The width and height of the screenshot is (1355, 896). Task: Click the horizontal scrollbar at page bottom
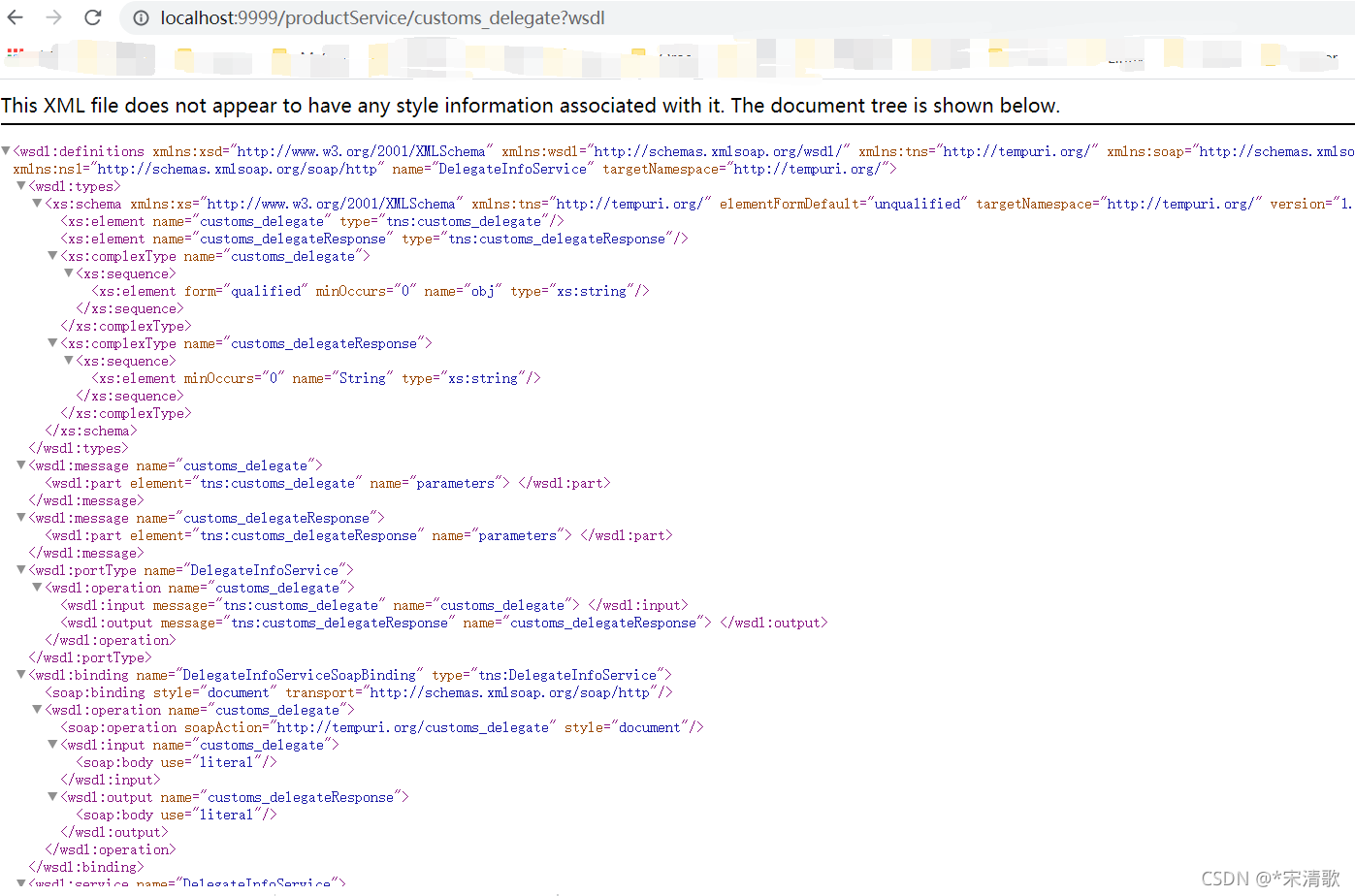point(558,891)
